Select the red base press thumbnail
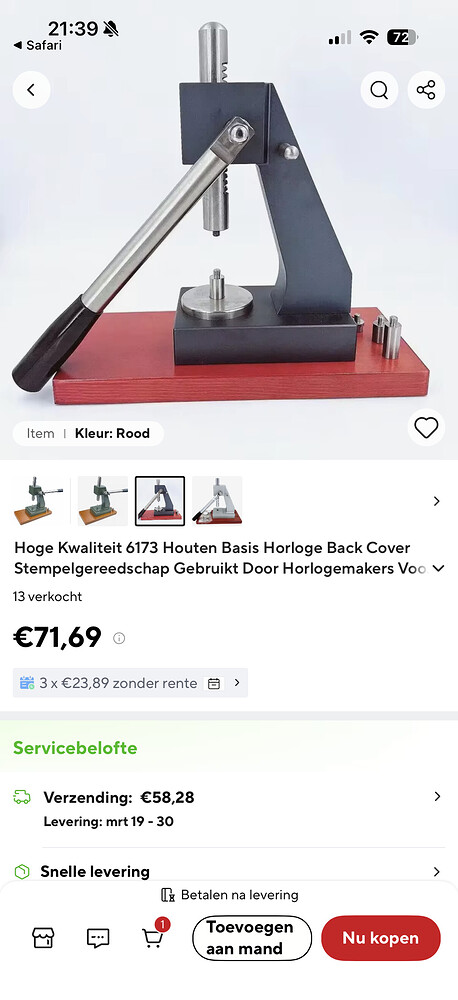The image size is (458, 1000). tap(160, 501)
